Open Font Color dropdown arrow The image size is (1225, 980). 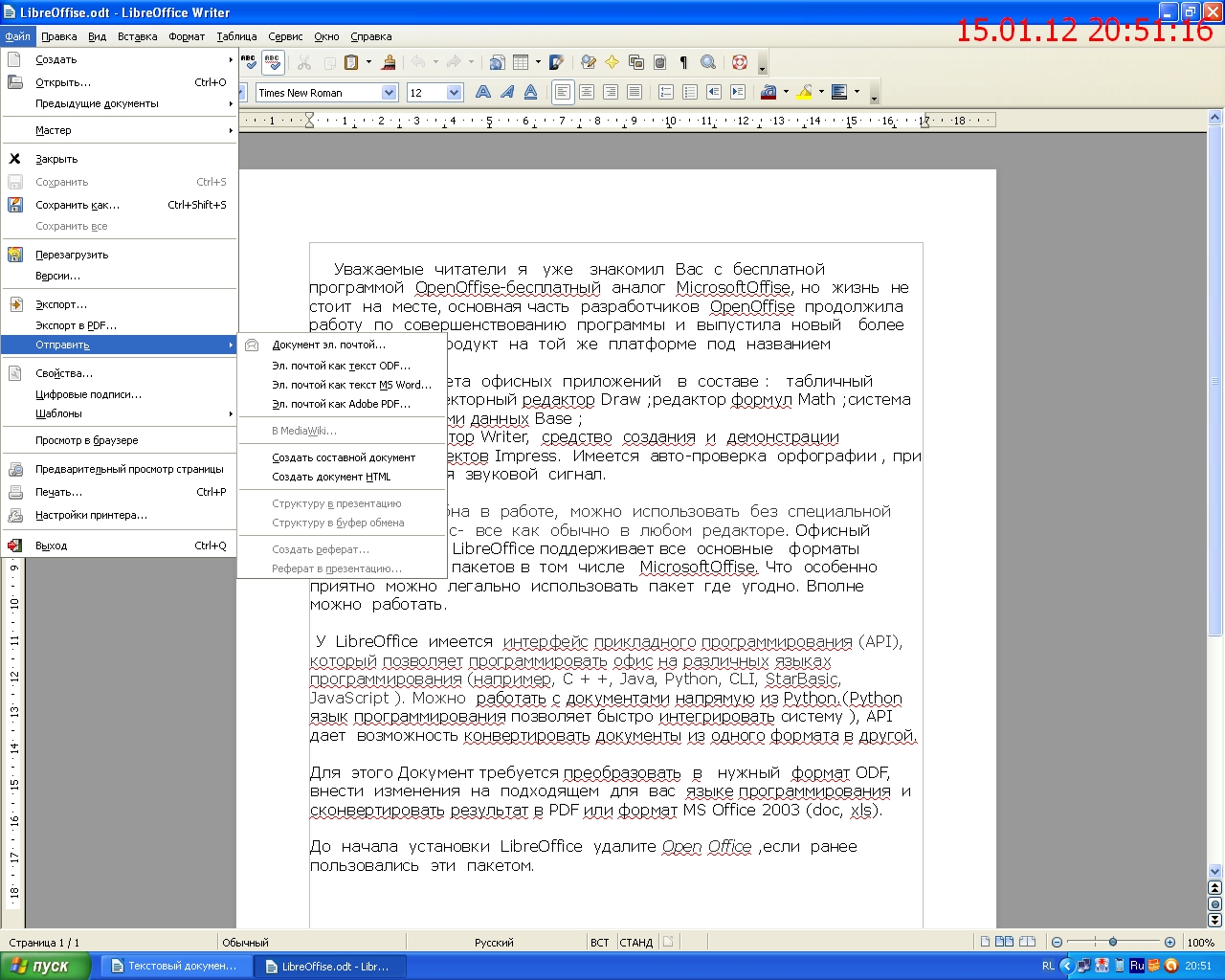pyautogui.click(x=786, y=92)
